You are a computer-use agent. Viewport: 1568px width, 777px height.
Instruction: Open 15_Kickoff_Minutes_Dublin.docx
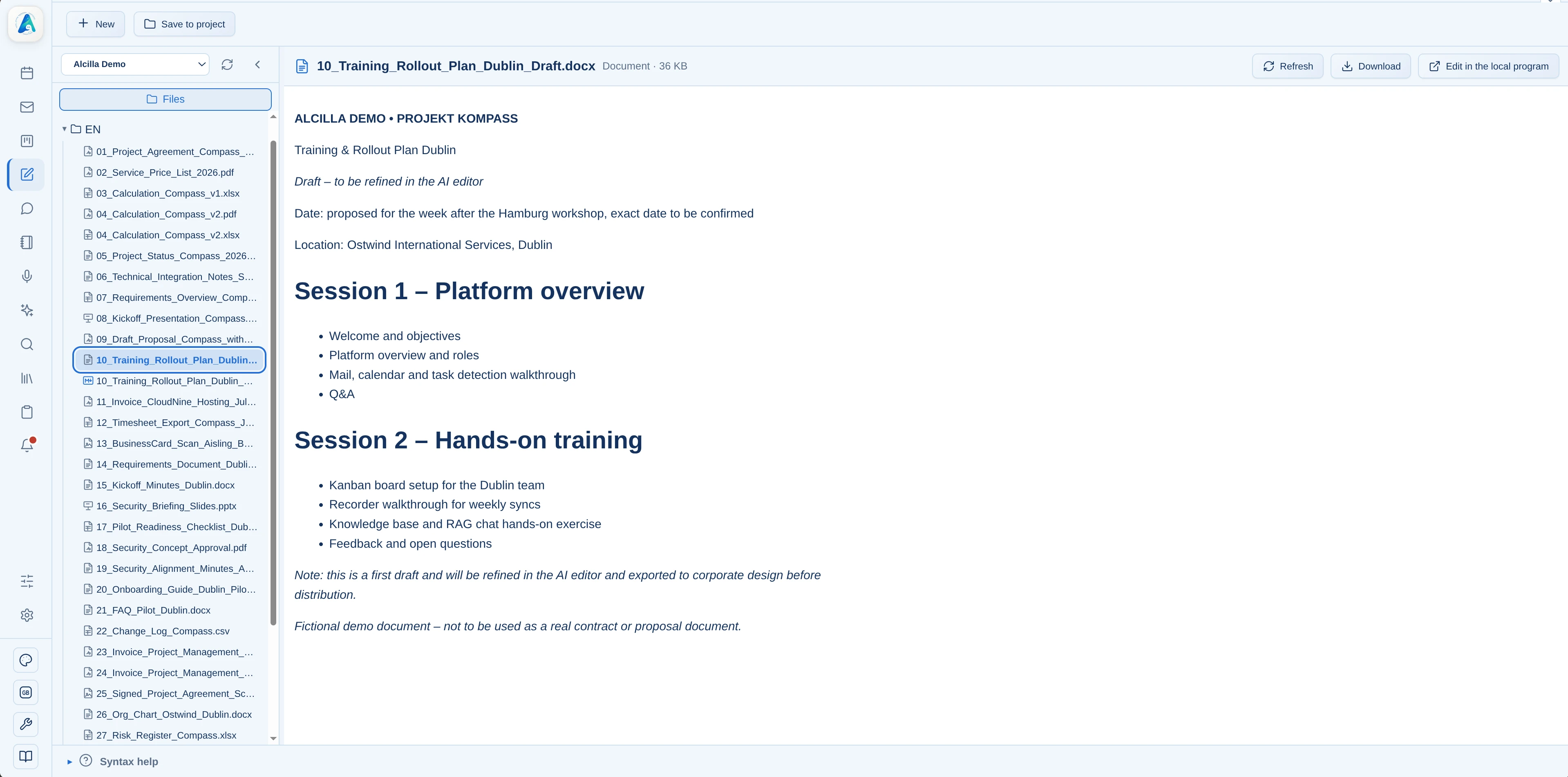(169, 485)
